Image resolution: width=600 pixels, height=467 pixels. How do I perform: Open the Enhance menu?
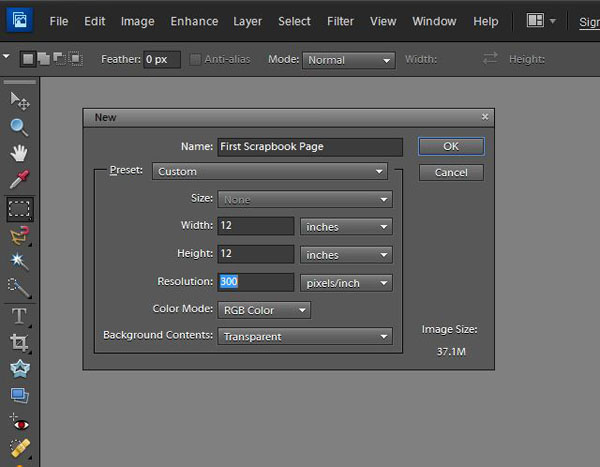click(194, 21)
